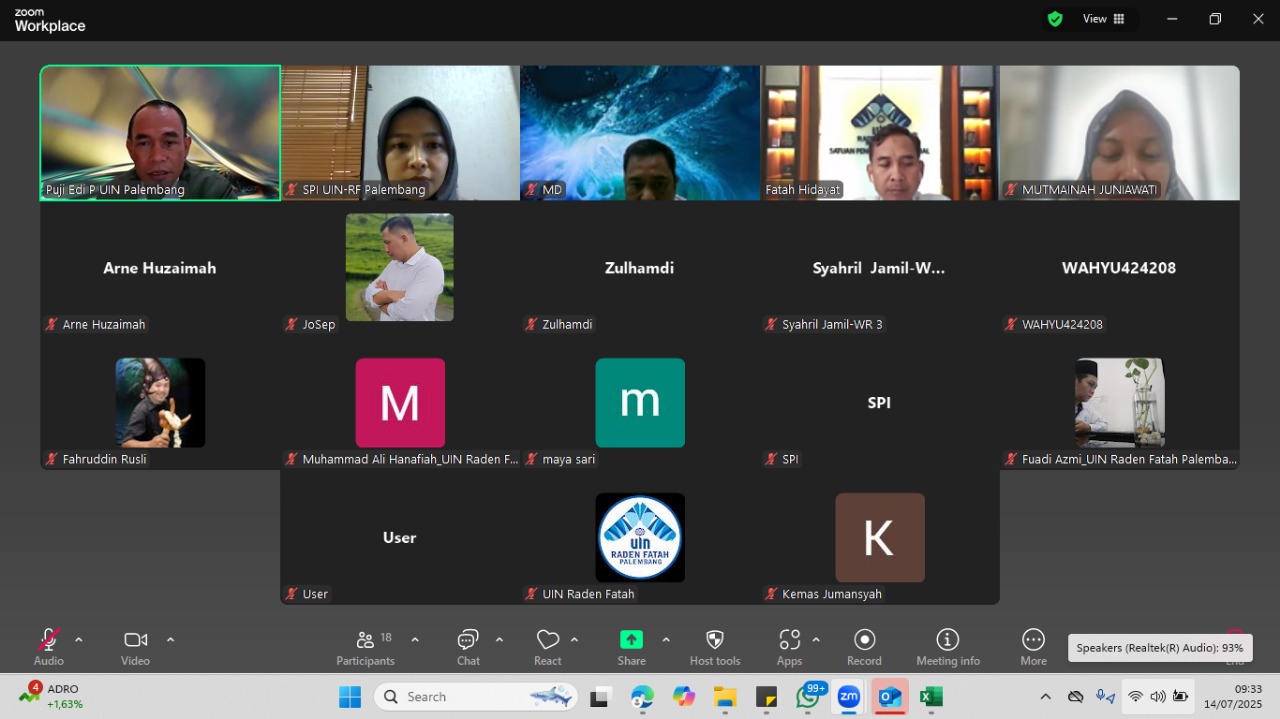The width and height of the screenshot is (1280, 719).
Task: Click the taskbar Search box
Action: click(477, 697)
